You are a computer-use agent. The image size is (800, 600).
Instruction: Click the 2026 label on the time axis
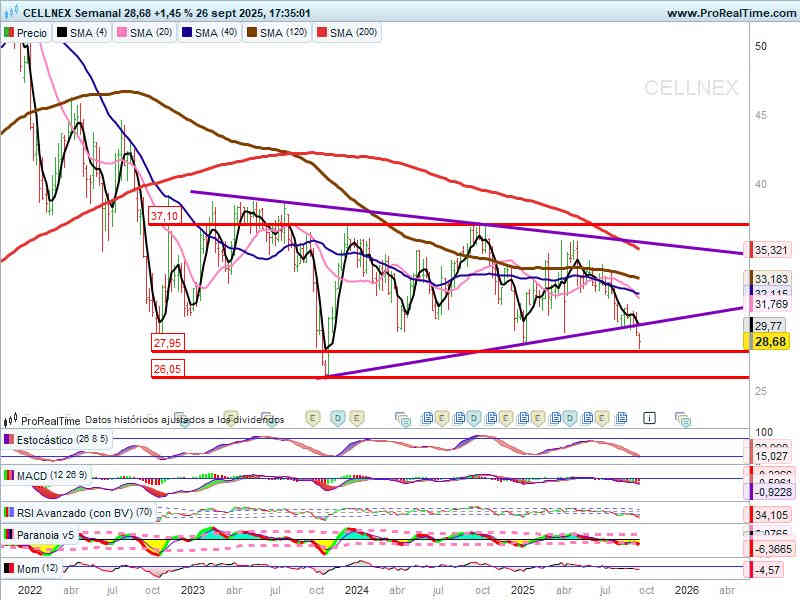pyautogui.click(x=687, y=590)
